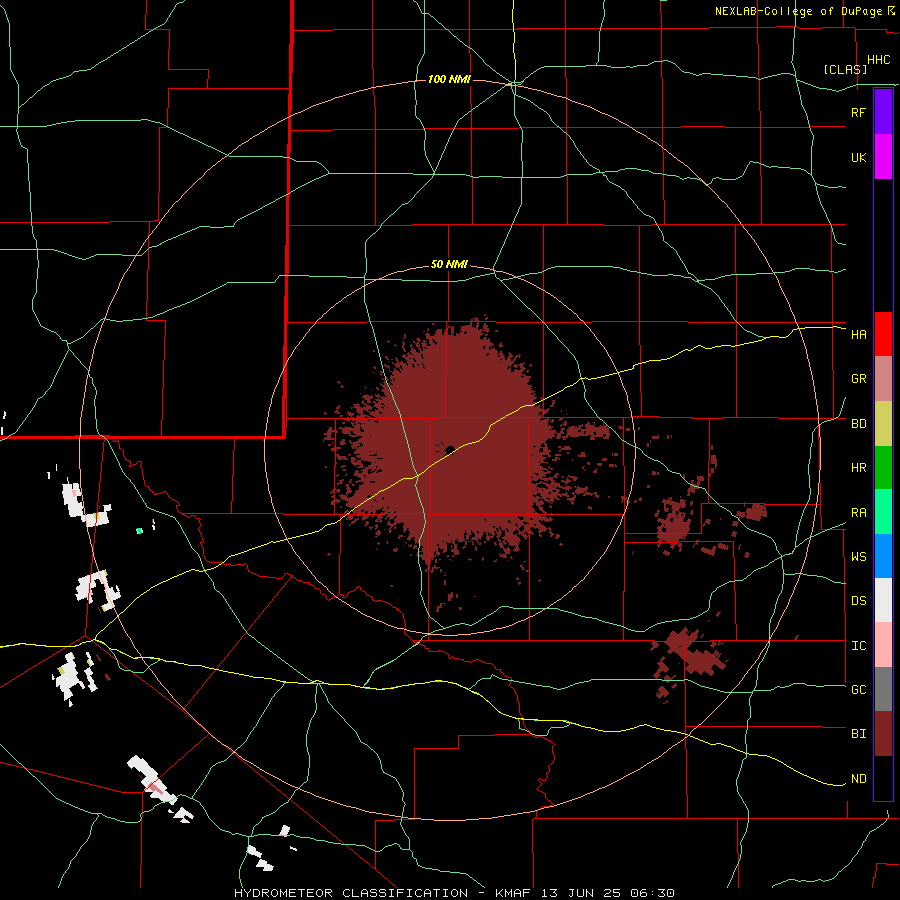This screenshot has width=900, height=900.
Task: Click the IC light pink legend swatch
Action: pyautogui.click(x=883, y=645)
